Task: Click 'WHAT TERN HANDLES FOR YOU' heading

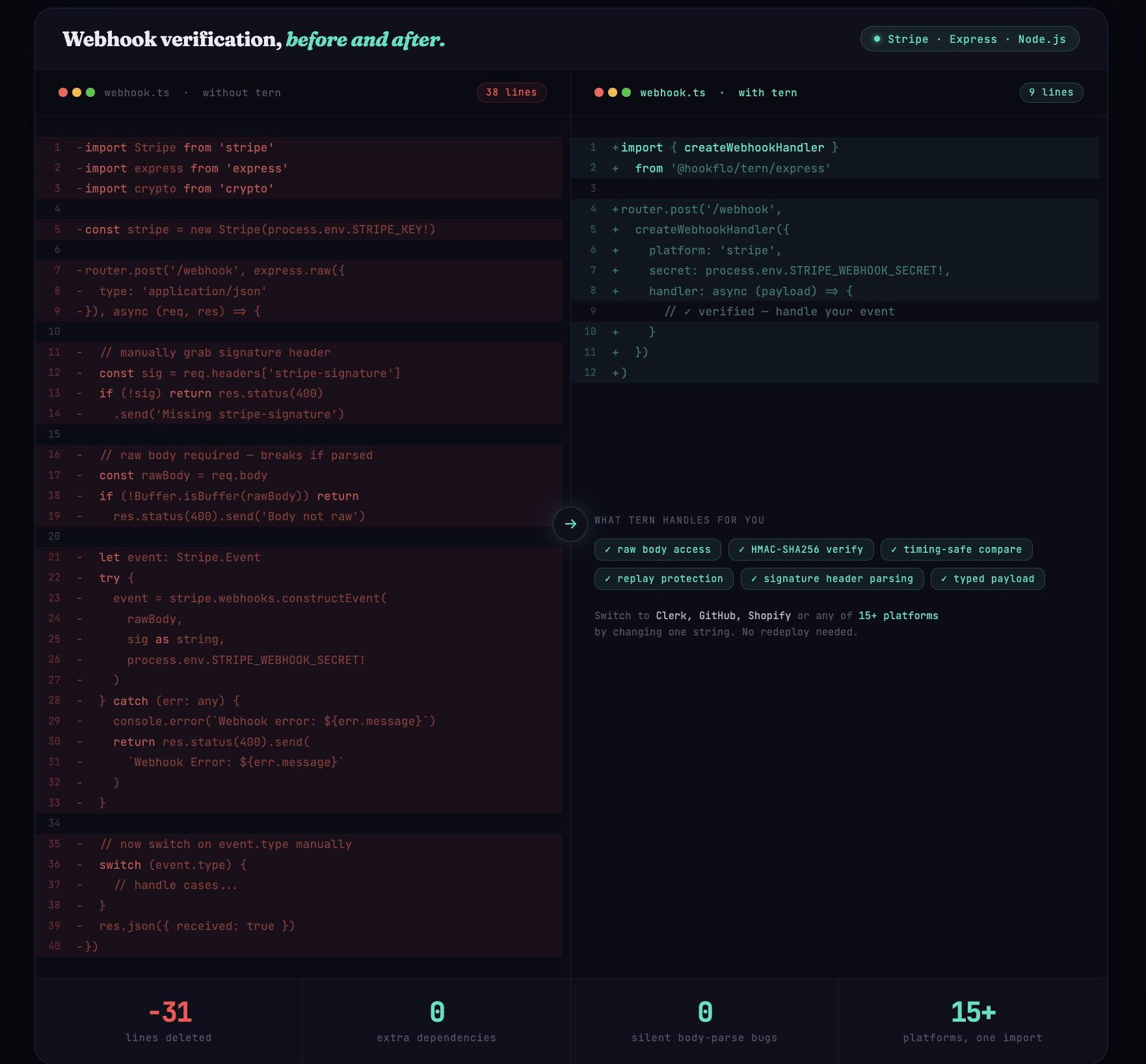Action: pos(680,520)
